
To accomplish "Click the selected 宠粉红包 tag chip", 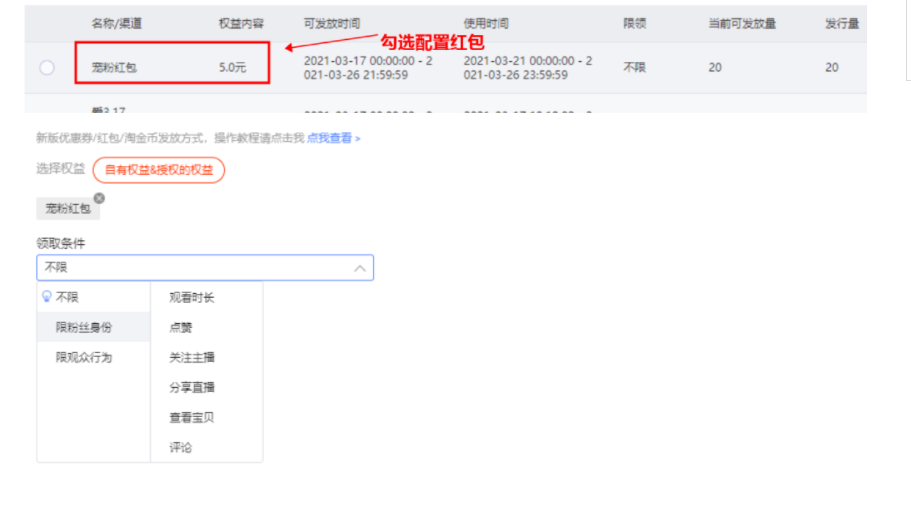I will (x=67, y=209).
